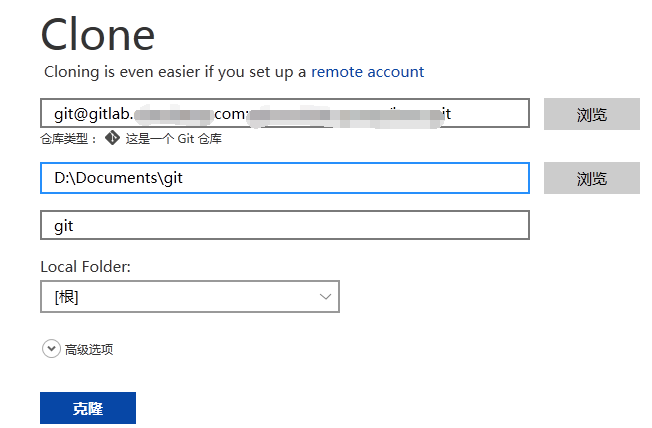Click the 仓库类型 label
The image size is (652, 428).
pos(69,139)
